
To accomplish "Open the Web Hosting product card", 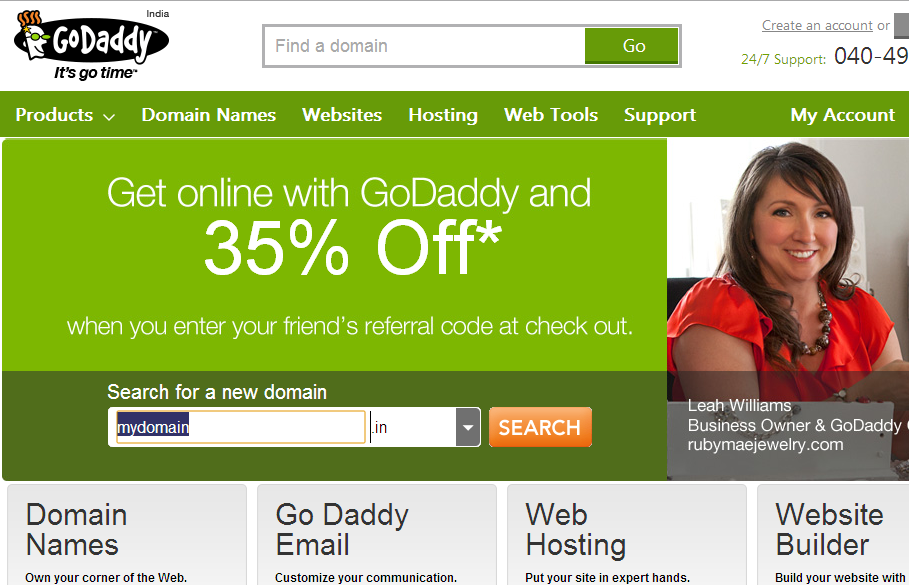I will click(x=627, y=535).
